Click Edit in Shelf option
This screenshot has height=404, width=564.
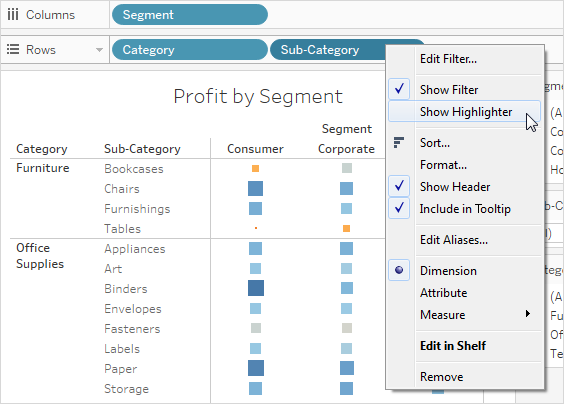pyautogui.click(x=453, y=346)
